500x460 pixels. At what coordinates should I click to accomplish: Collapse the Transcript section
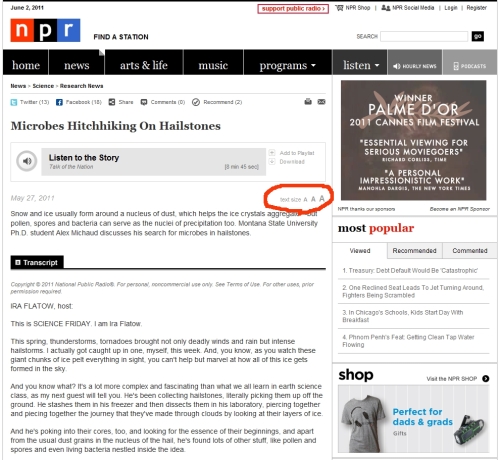coord(37,263)
